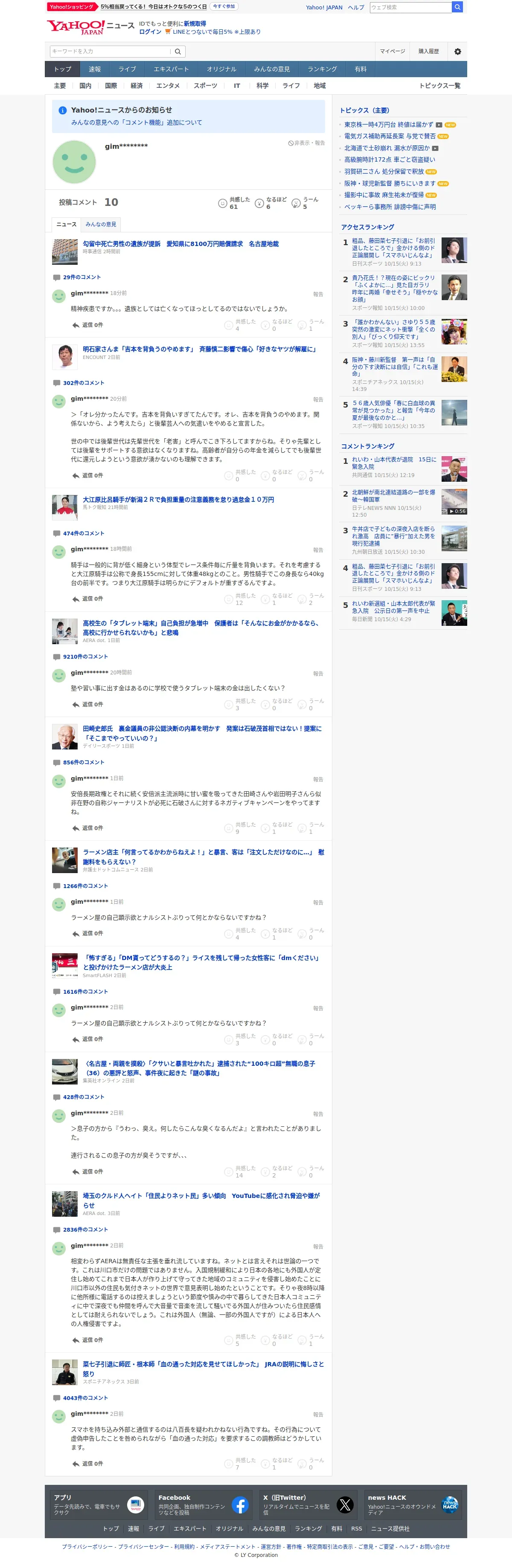Screen dimensions: 512x1568
Task: Select the 有料 tab in the blue navigation bar
Action: click(361, 69)
